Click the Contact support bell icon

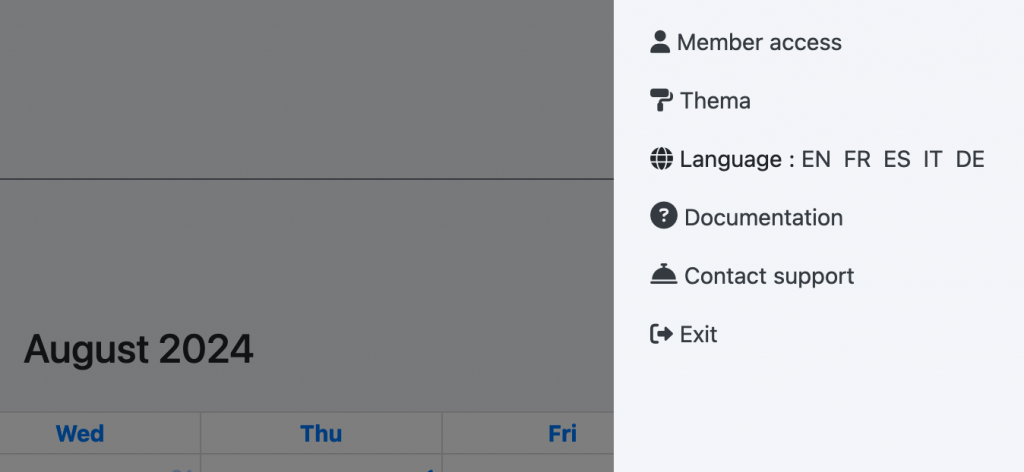(664, 274)
